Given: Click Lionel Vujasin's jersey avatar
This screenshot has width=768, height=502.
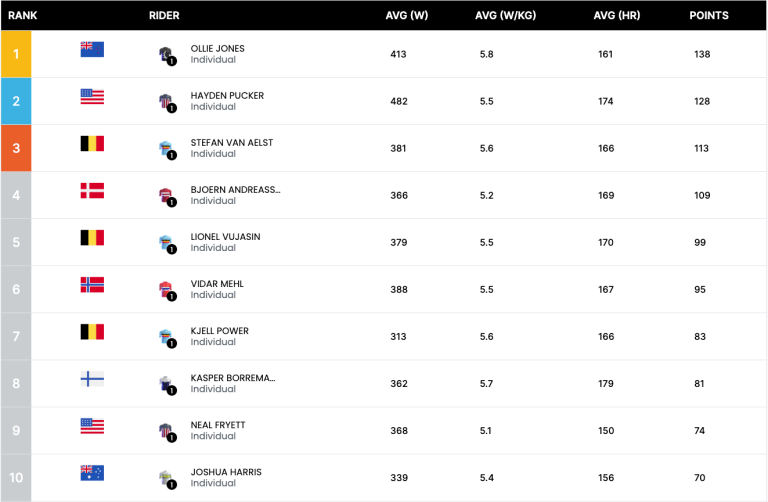Looking at the screenshot, I should (166, 243).
